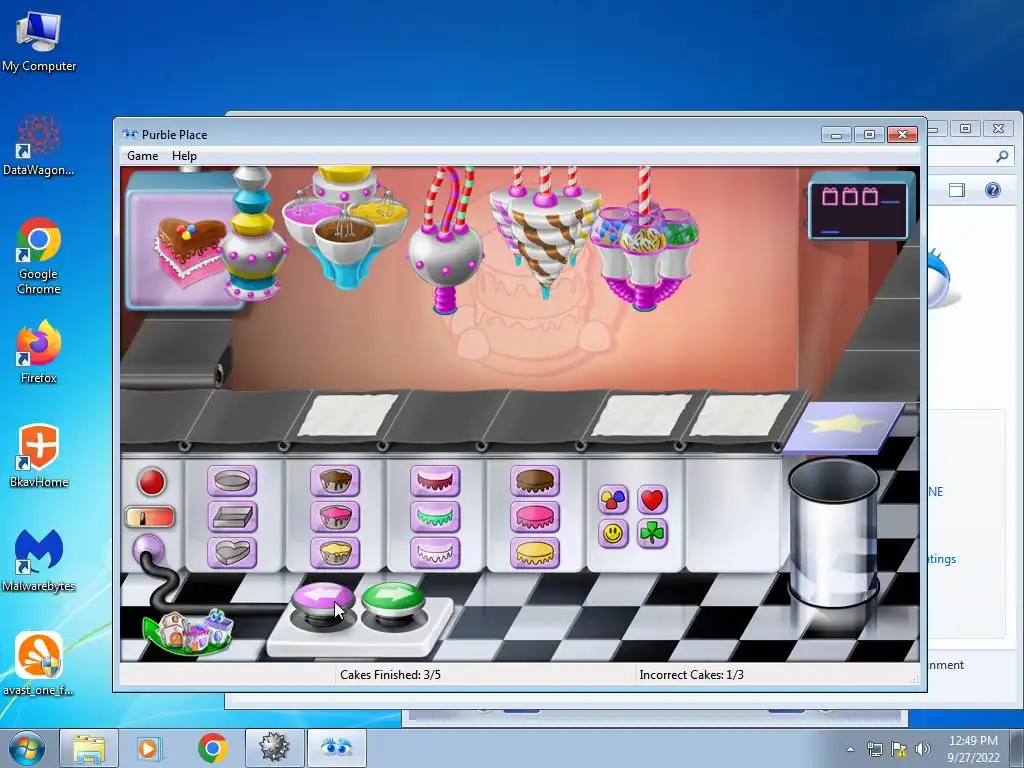Return to Purble Place village home icon
1024x768 pixels.
(x=189, y=632)
